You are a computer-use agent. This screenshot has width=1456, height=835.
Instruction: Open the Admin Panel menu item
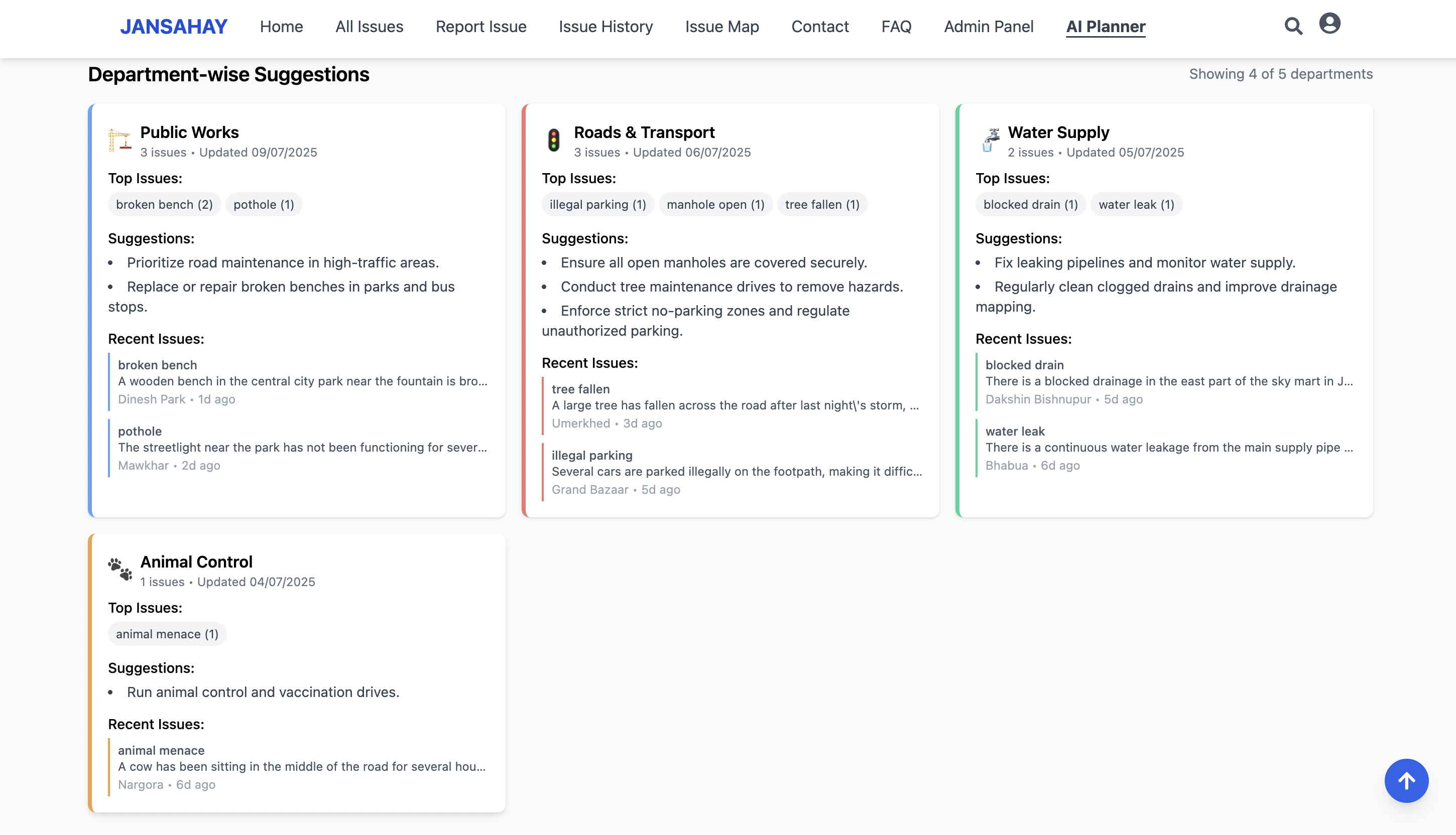coord(989,27)
